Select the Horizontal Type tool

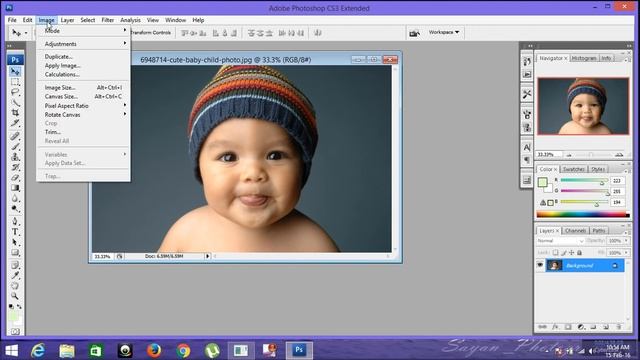[16, 232]
